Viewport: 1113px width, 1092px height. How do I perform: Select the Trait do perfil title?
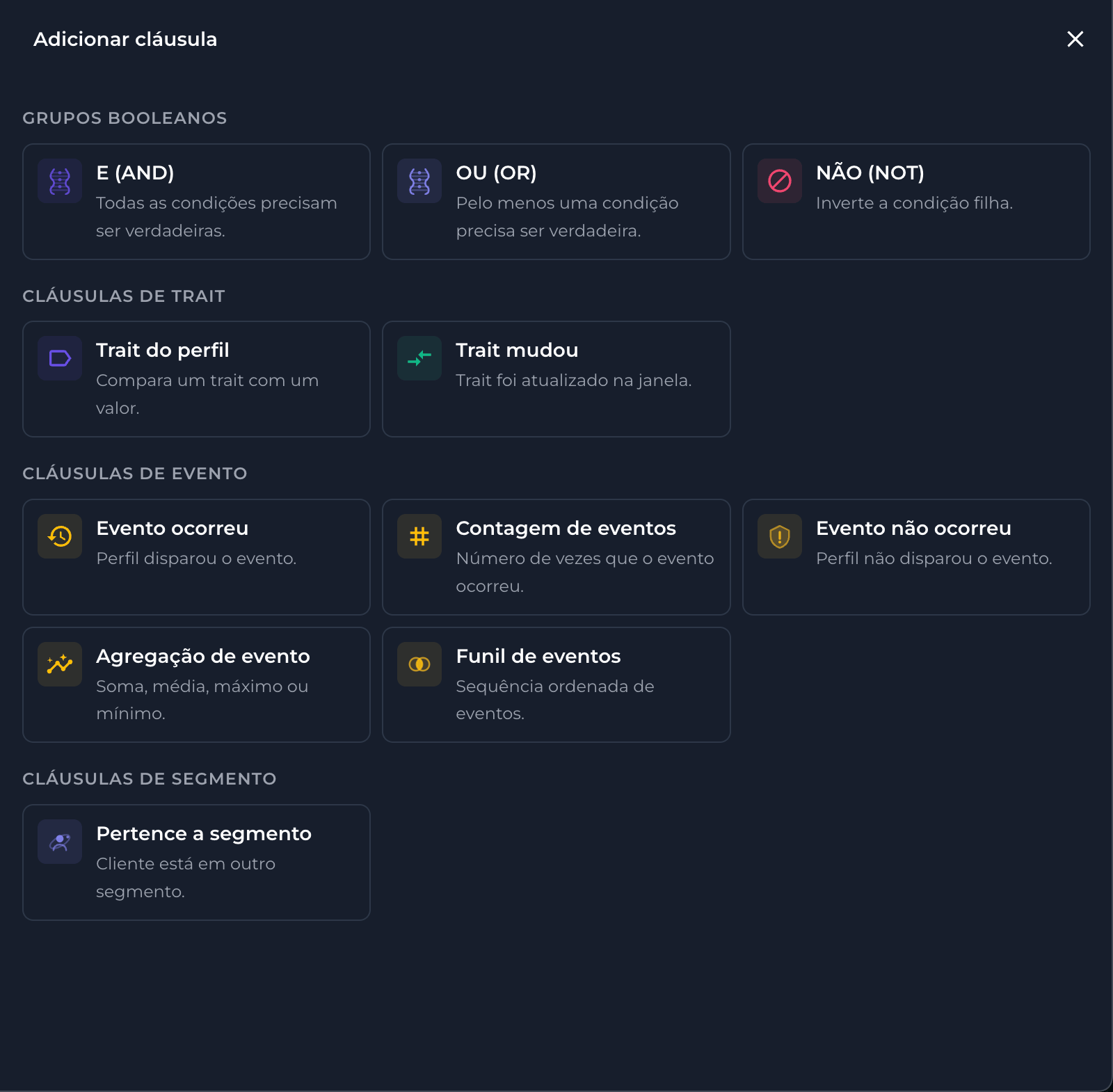click(162, 350)
